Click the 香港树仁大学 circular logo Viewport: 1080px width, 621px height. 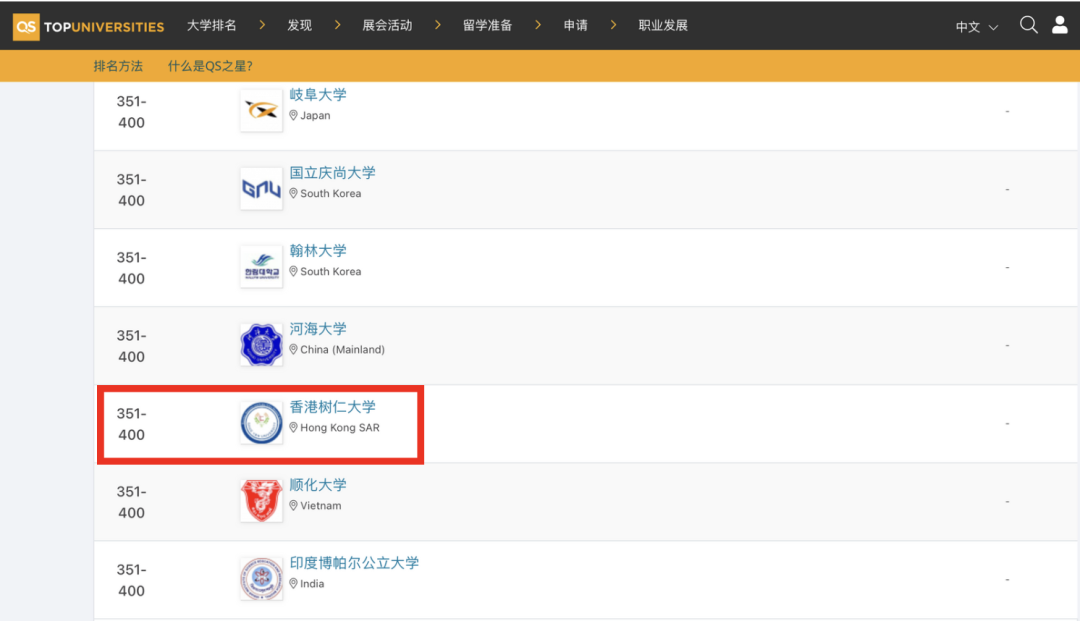261,423
